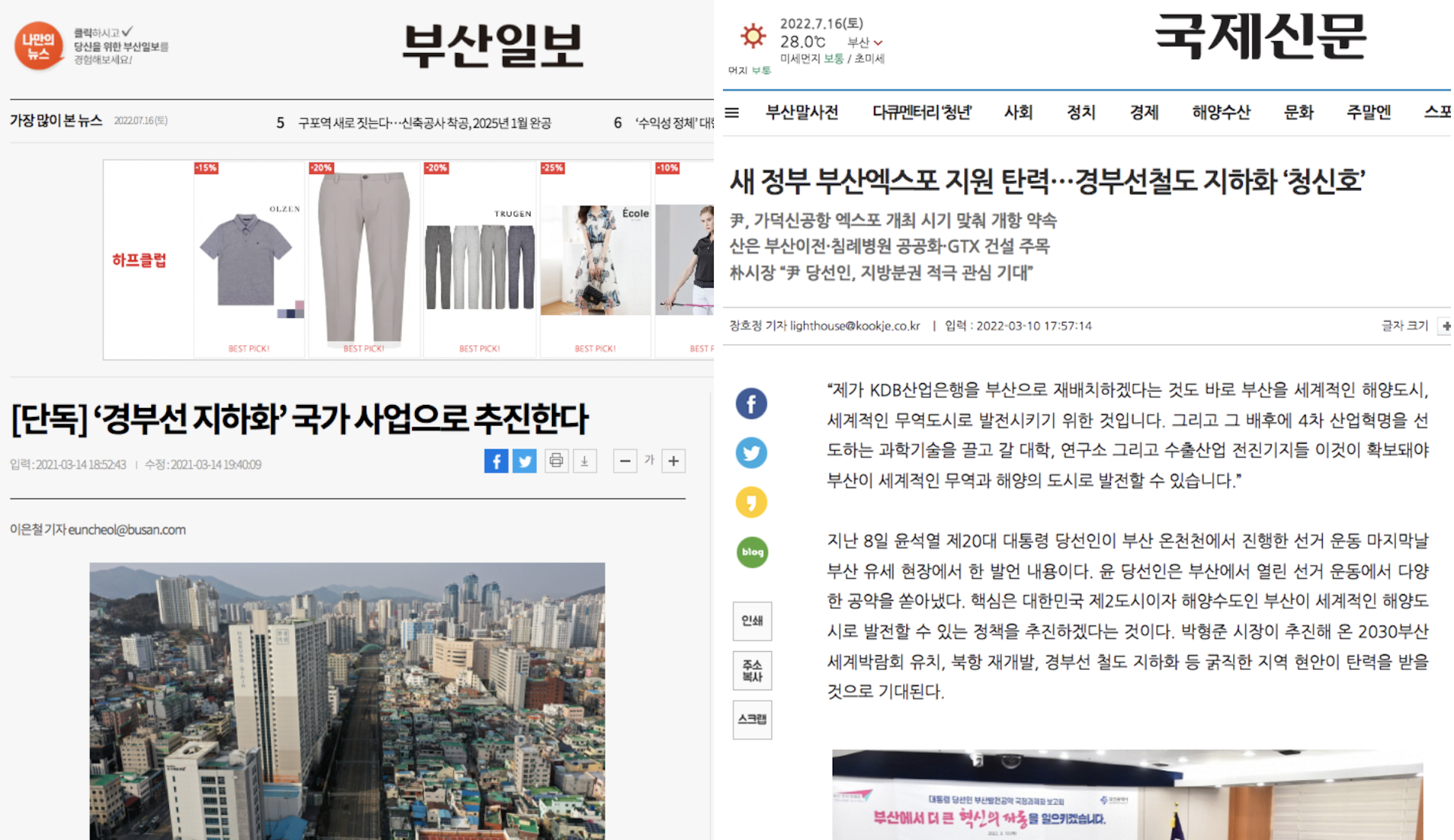Open the 사회 menu section
The height and width of the screenshot is (840, 1454).
(x=1018, y=112)
